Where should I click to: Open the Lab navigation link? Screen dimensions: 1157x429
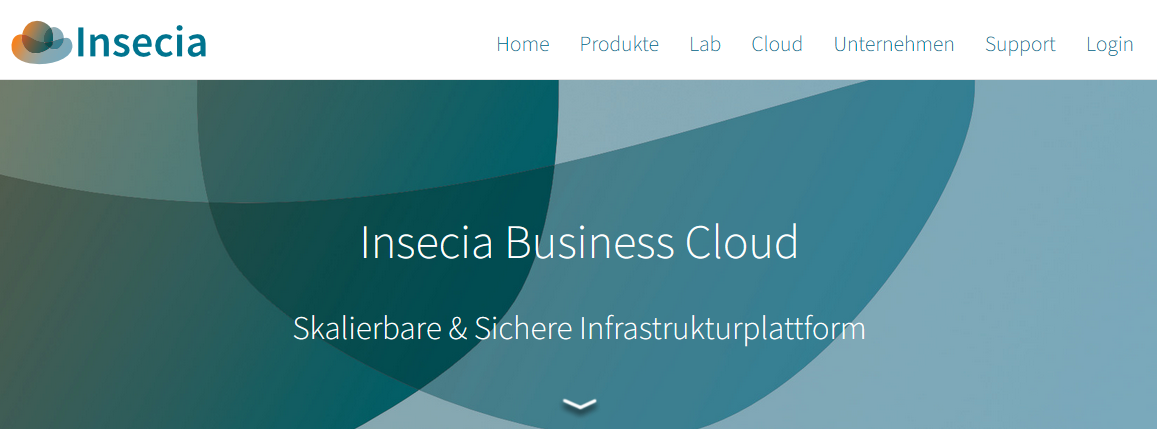pos(705,44)
